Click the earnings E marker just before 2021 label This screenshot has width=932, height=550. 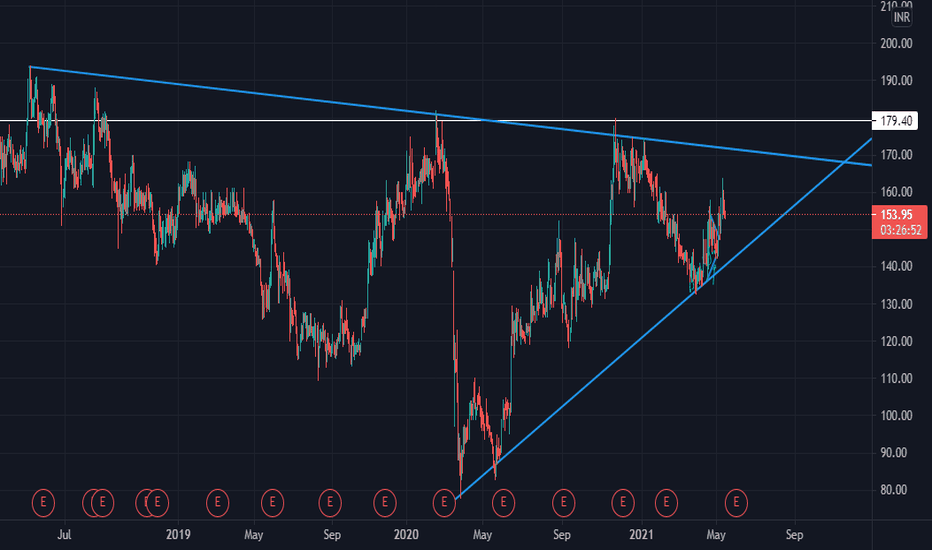[x=623, y=503]
